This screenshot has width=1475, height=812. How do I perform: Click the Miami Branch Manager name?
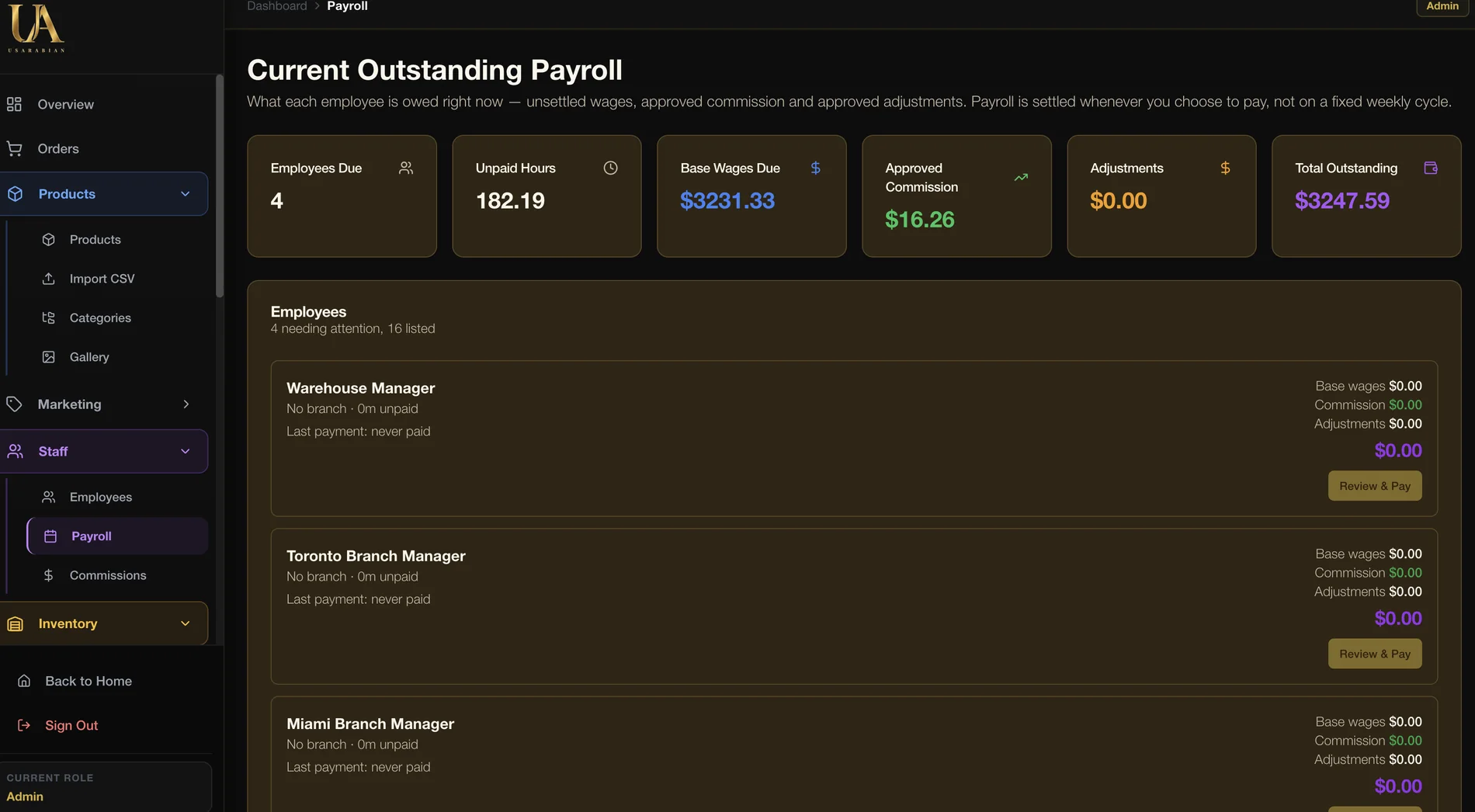point(370,724)
